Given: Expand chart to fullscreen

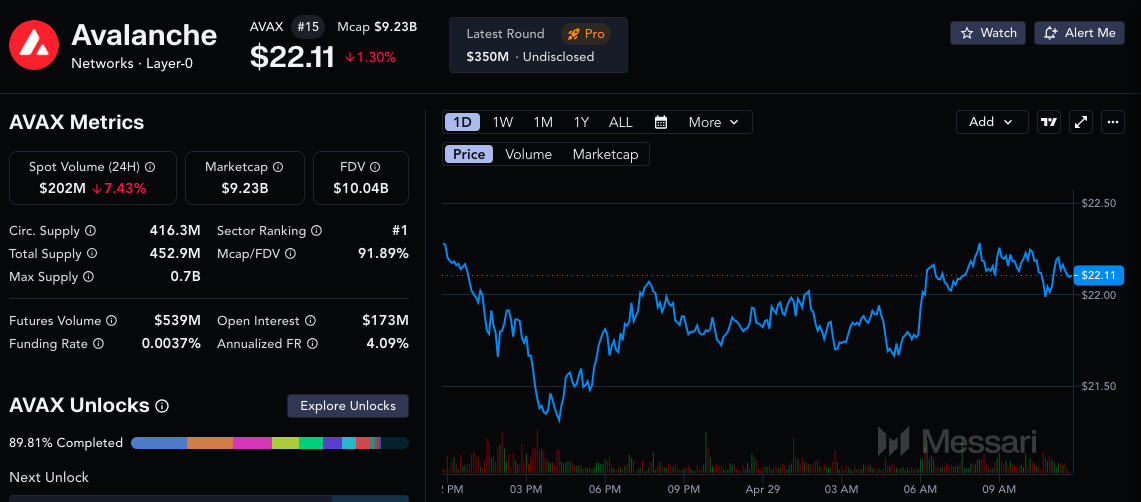Looking at the screenshot, I should tap(1081, 122).
